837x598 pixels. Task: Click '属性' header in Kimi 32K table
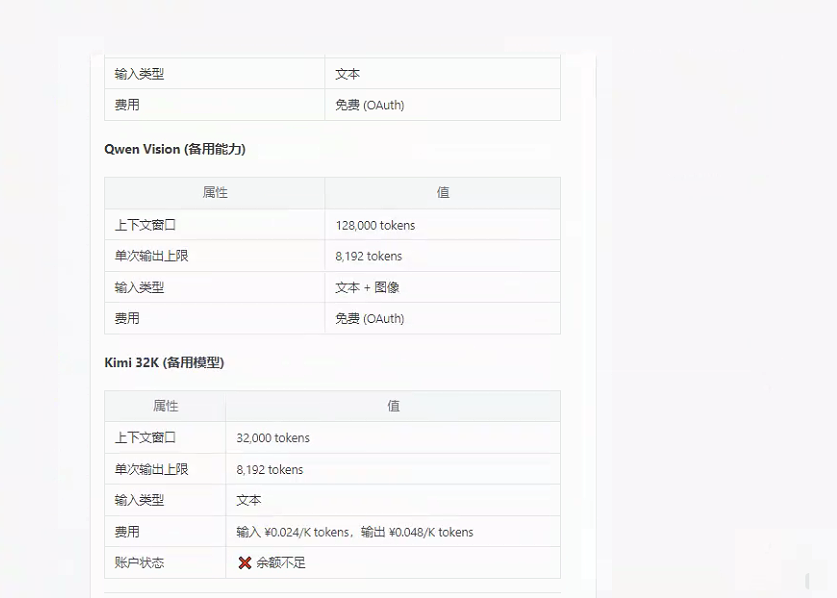(x=165, y=406)
